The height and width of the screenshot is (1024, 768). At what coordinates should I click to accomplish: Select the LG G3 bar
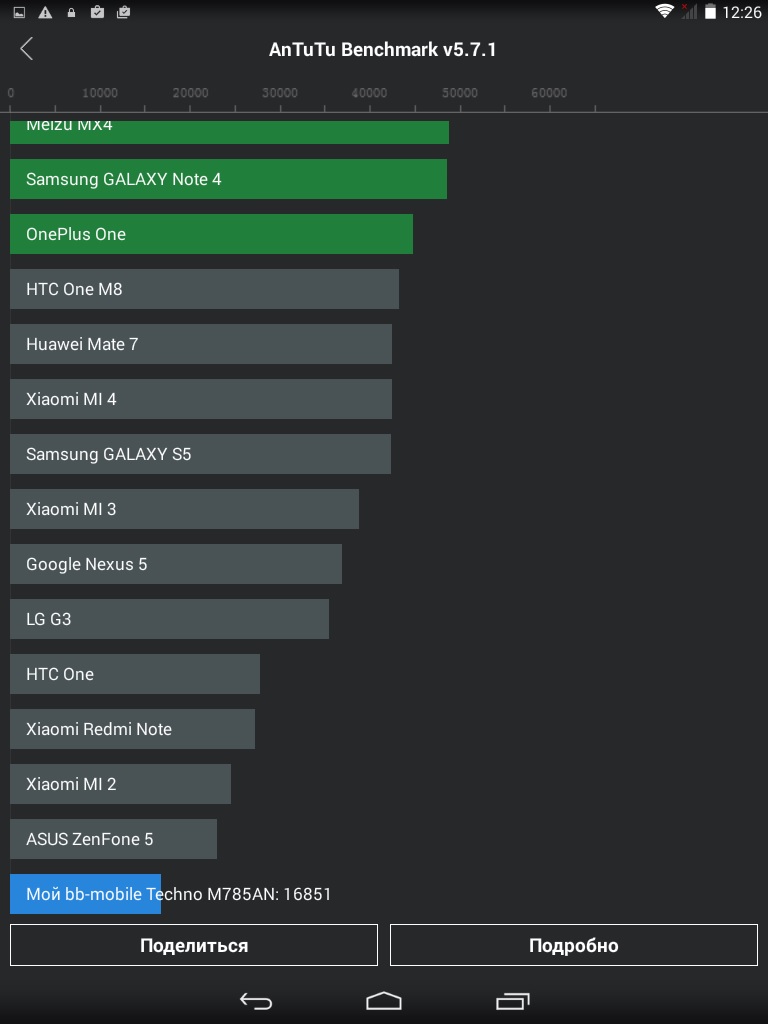[x=170, y=619]
